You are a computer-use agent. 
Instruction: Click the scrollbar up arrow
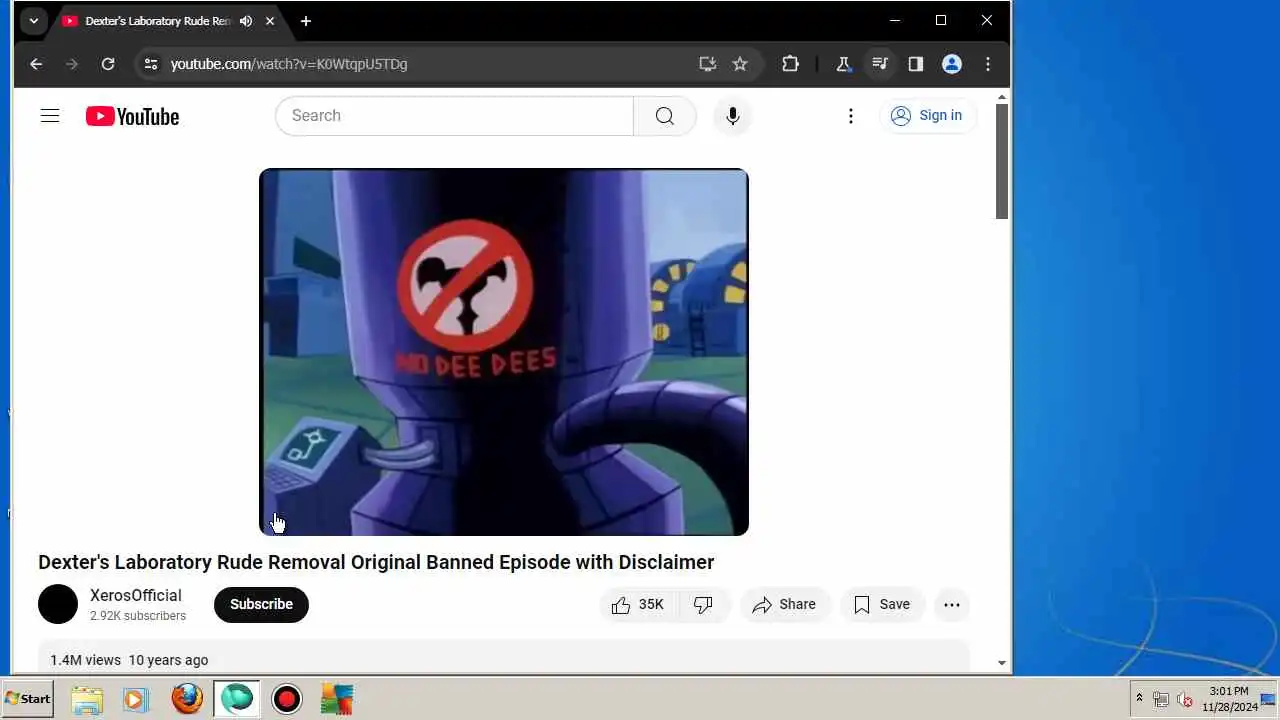pyautogui.click(x=1002, y=96)
